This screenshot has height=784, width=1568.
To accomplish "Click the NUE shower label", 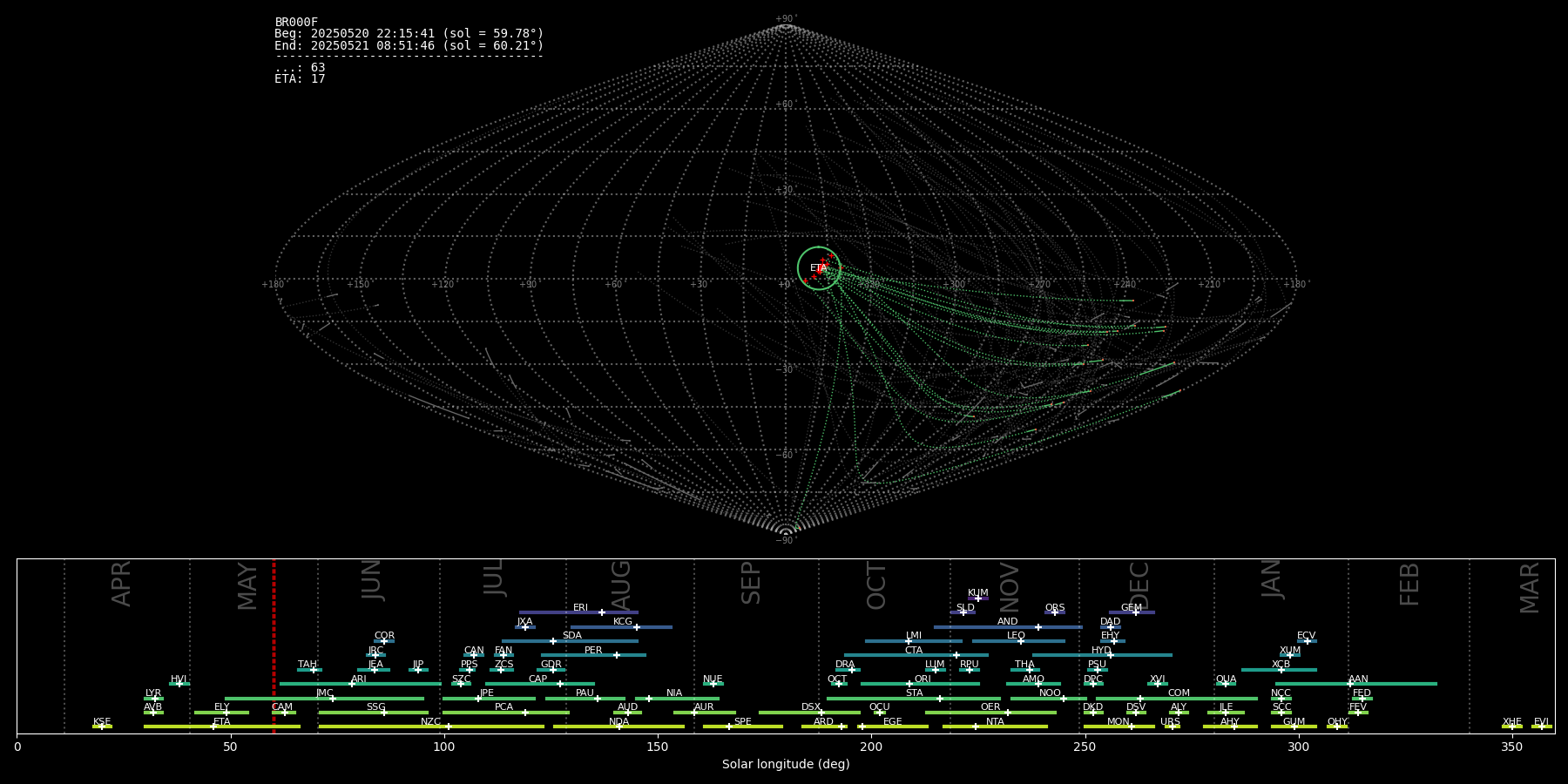I will click(713, 679).
